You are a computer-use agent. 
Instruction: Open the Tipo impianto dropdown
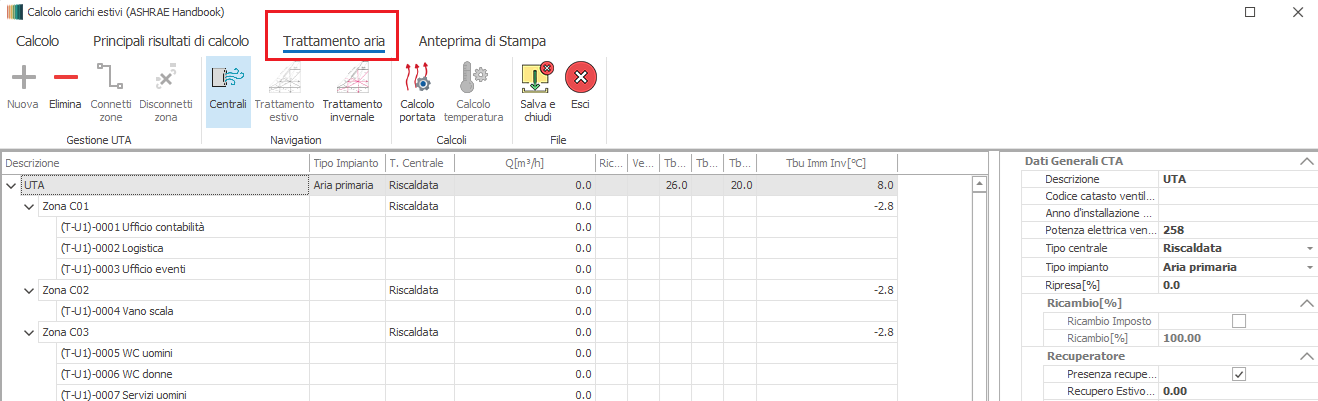point(1309,268)
